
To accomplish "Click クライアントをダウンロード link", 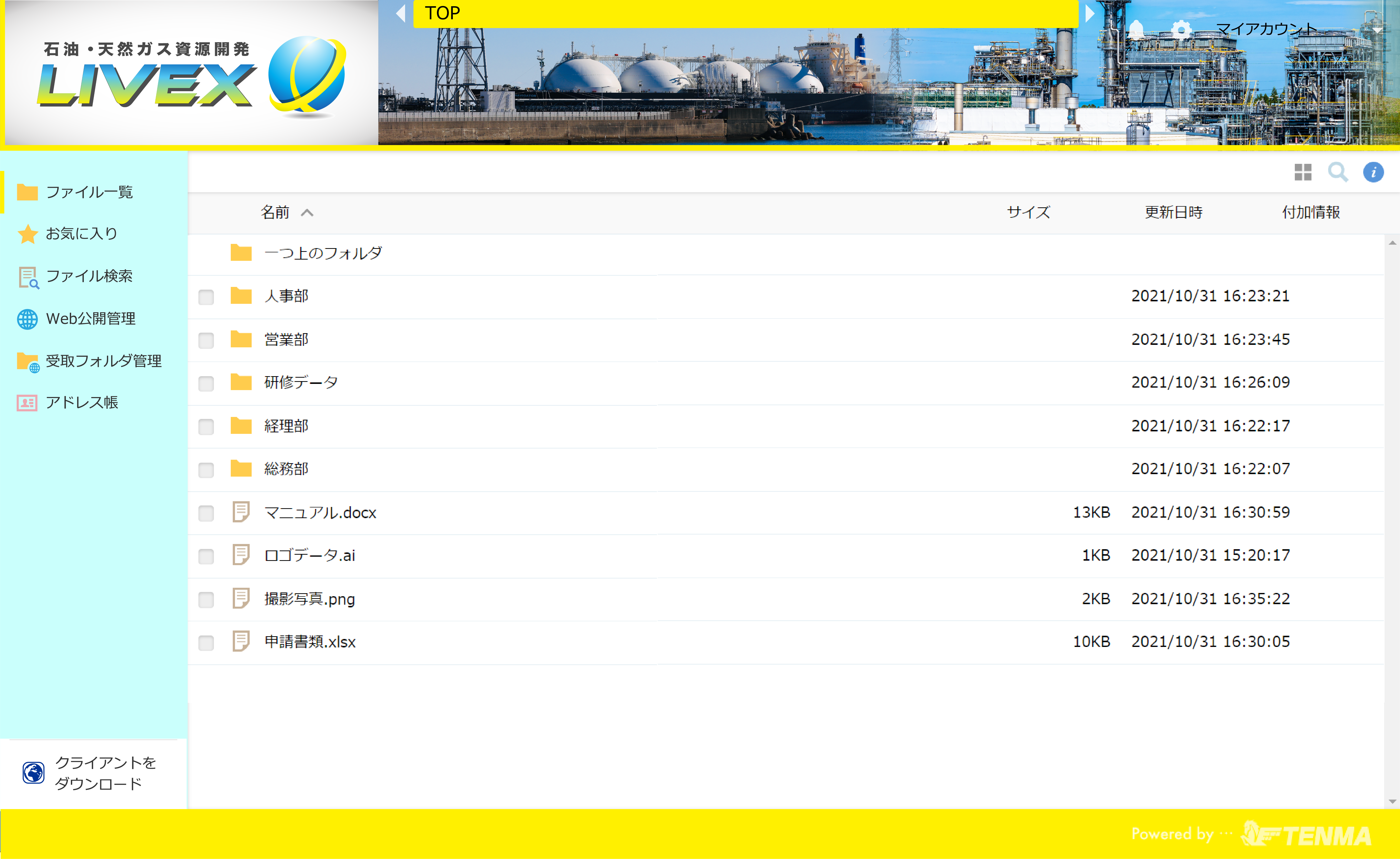I will tap(105, 773).
